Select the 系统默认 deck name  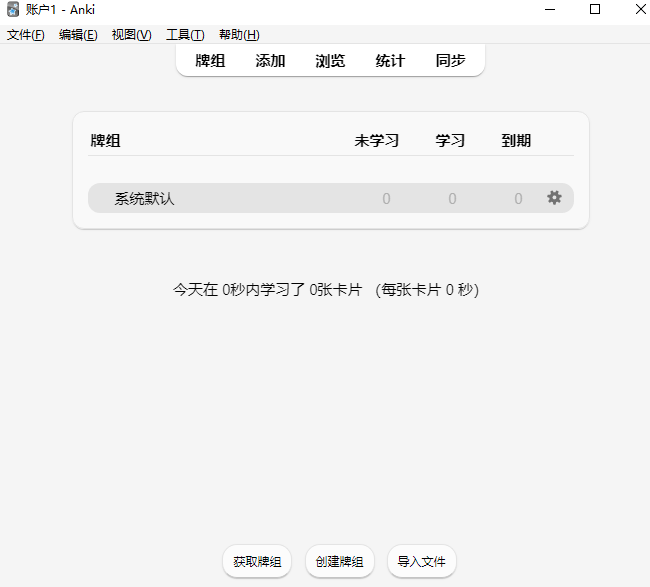pos(144,199)
